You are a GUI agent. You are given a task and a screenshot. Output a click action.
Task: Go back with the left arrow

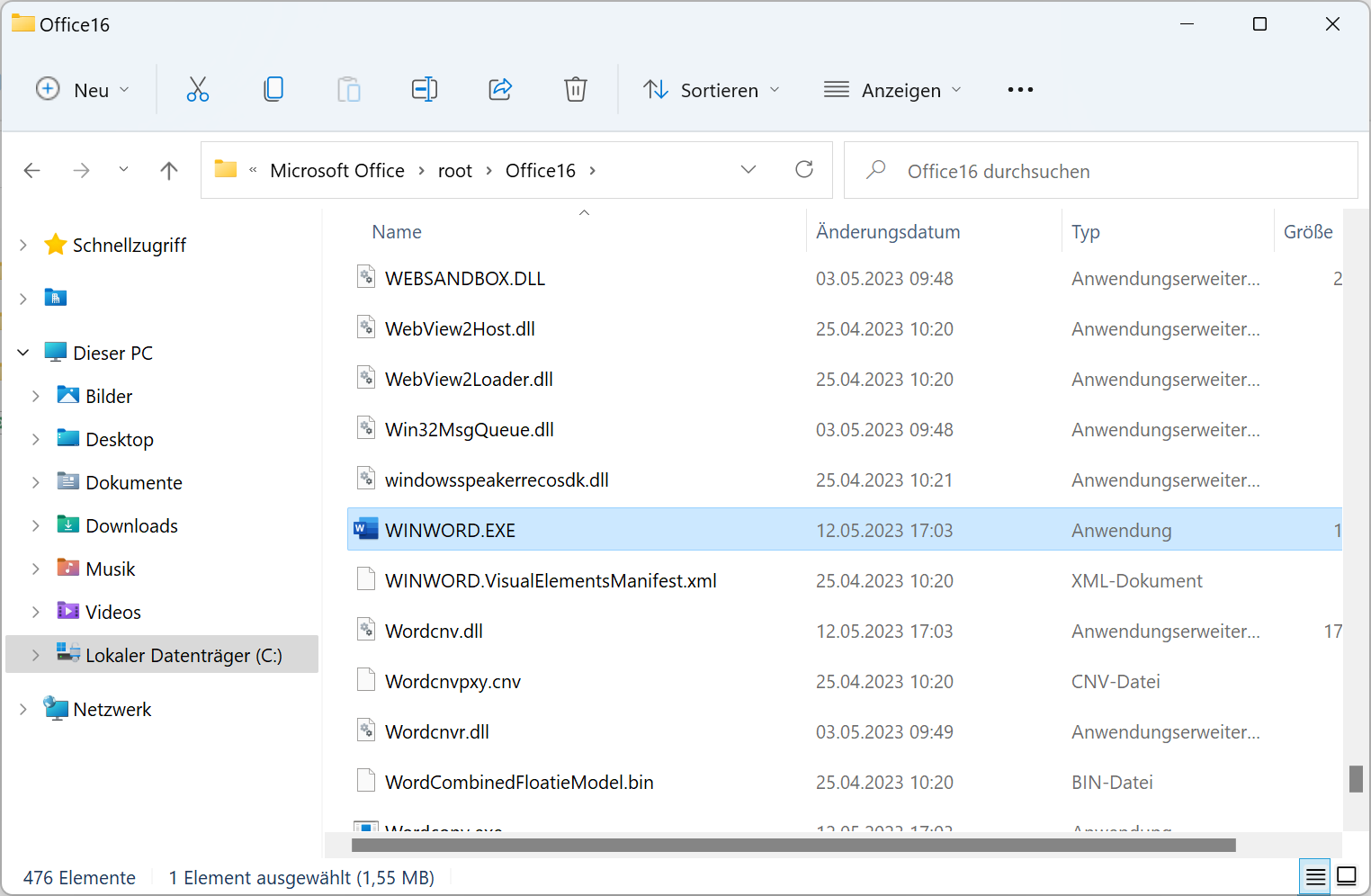32,170
